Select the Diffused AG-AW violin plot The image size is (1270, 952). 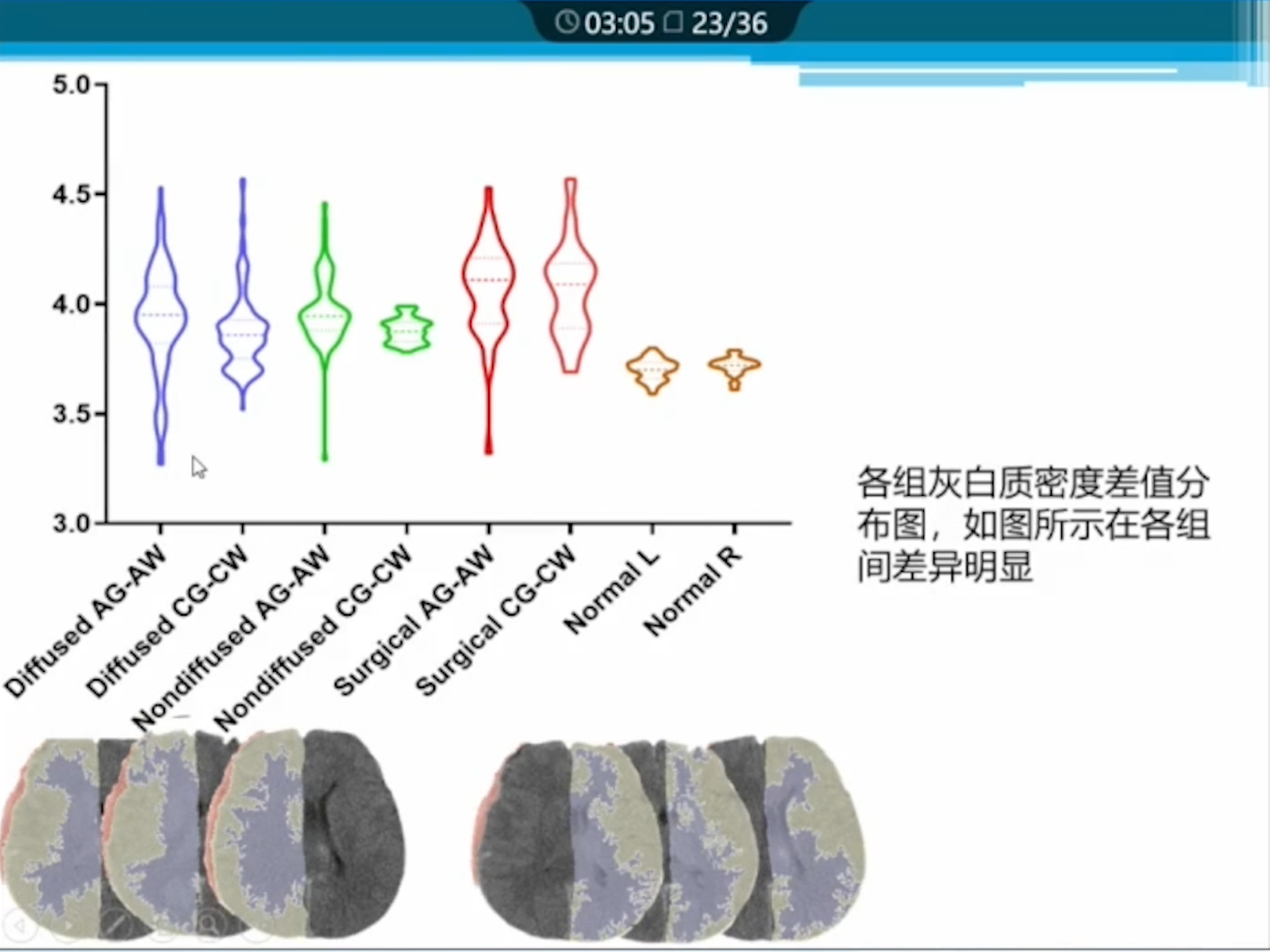tap(161, 317)
